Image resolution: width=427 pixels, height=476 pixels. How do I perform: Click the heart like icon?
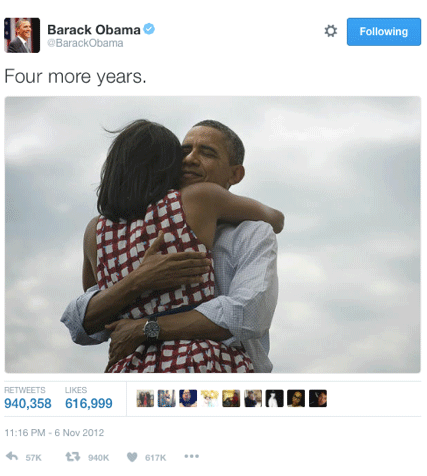point(132,457)
